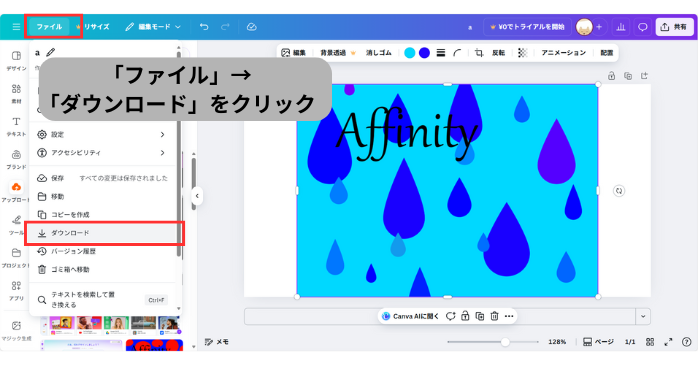The height and width of the screenshot is (365, 698).
Task: Open the user profile avatar
Action: click(584, 27)
